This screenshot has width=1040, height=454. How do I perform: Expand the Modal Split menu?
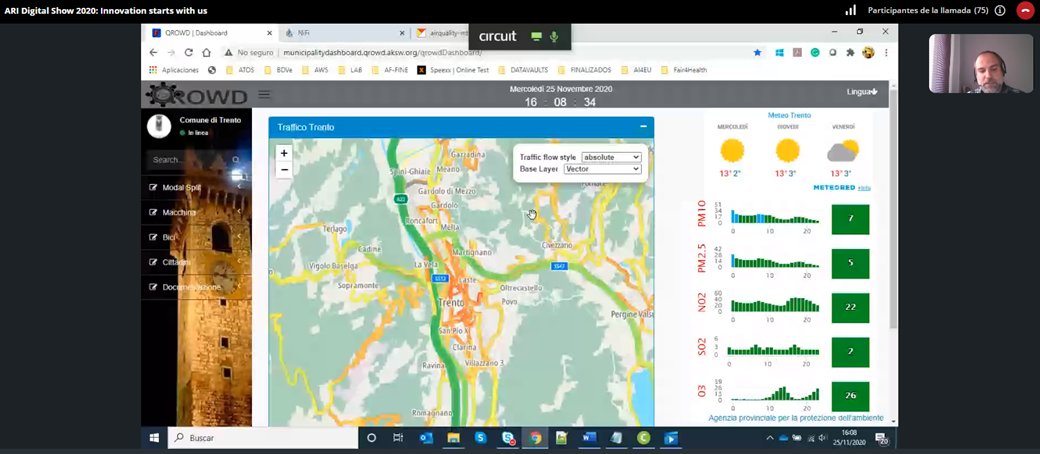point(196,188)
